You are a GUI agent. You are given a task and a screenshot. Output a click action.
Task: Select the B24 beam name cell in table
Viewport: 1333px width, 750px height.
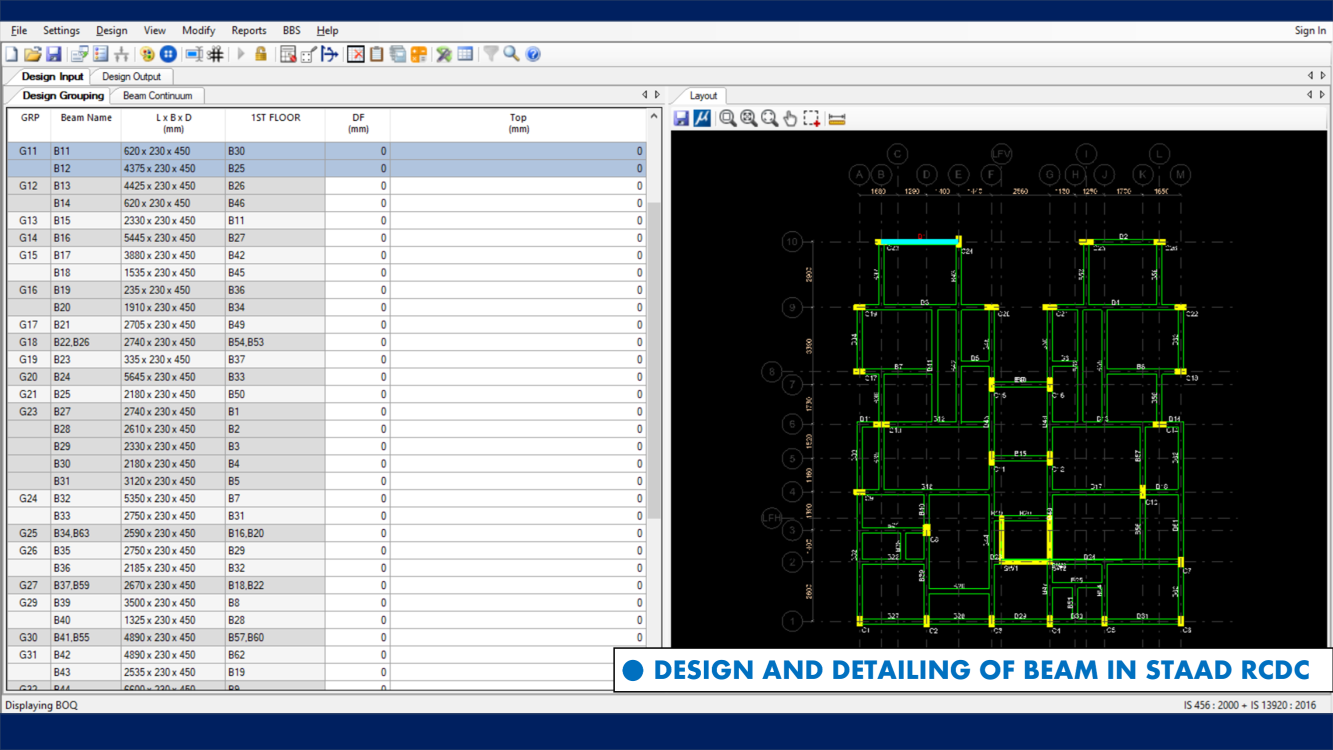(62, 377)
